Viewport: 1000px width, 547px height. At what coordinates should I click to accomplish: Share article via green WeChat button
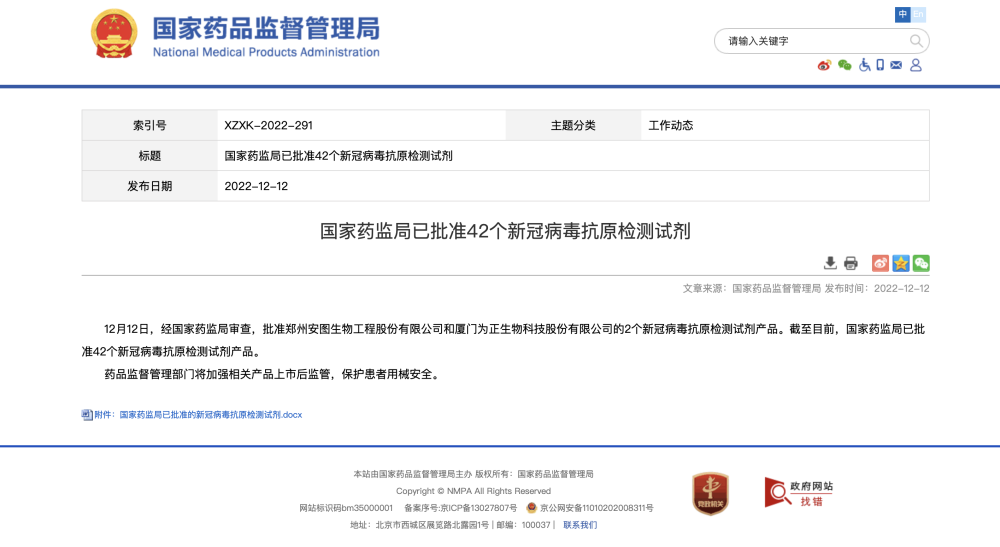pyautogui.click(x=921, y=263)
